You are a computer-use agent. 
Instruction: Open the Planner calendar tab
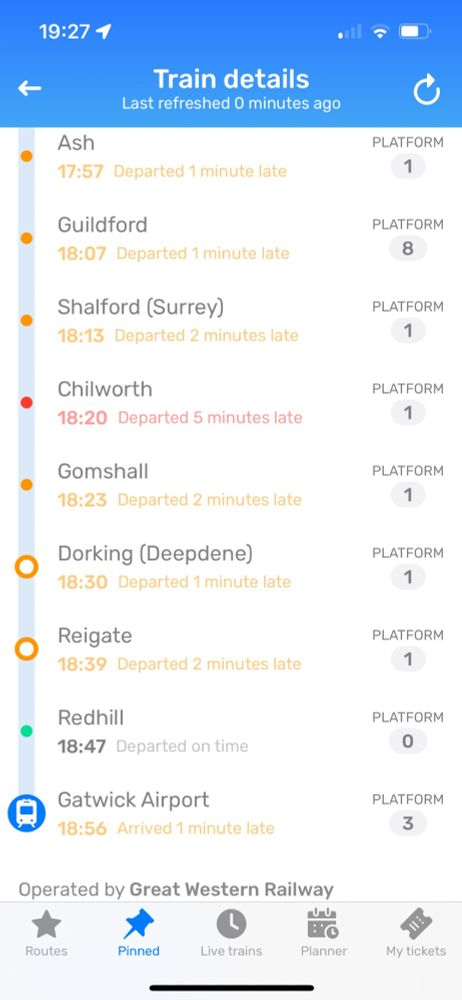point(324,933)
